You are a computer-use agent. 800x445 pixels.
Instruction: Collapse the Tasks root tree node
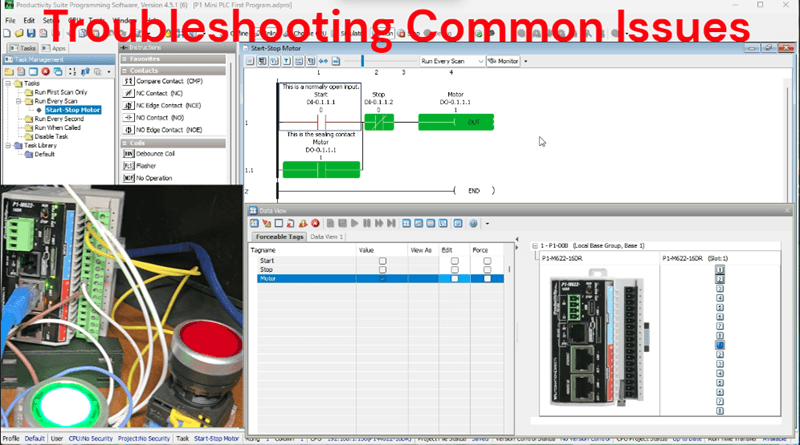point(8,83)
